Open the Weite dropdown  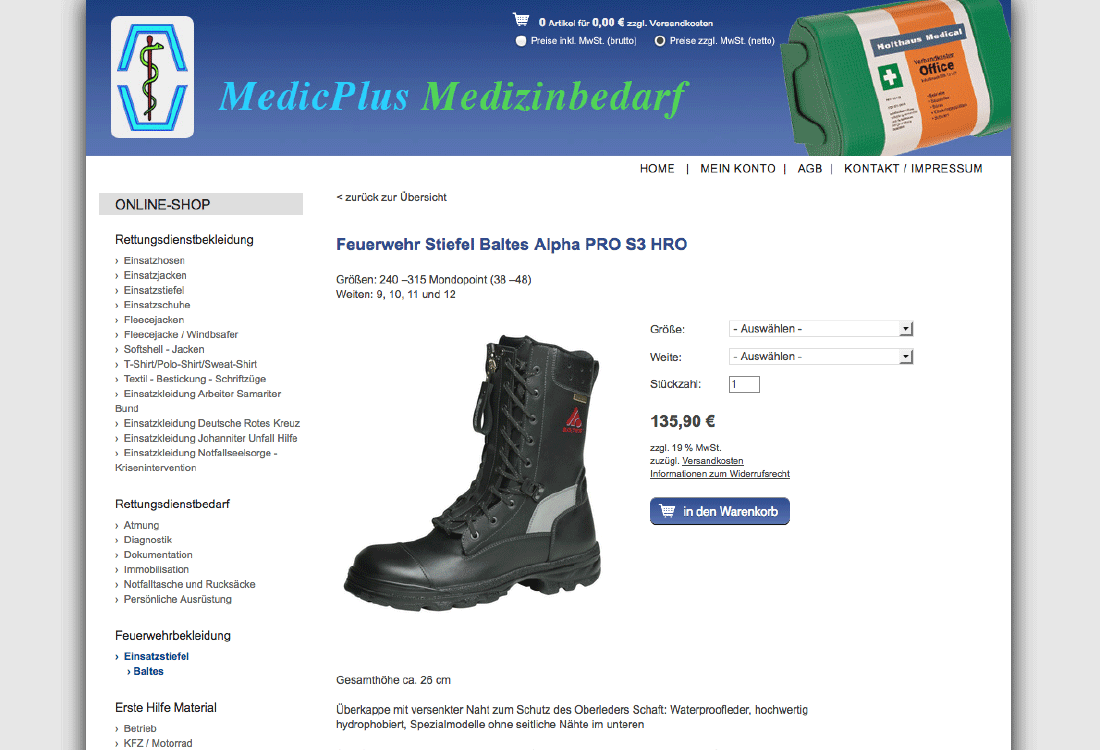[x=821, y=356]
